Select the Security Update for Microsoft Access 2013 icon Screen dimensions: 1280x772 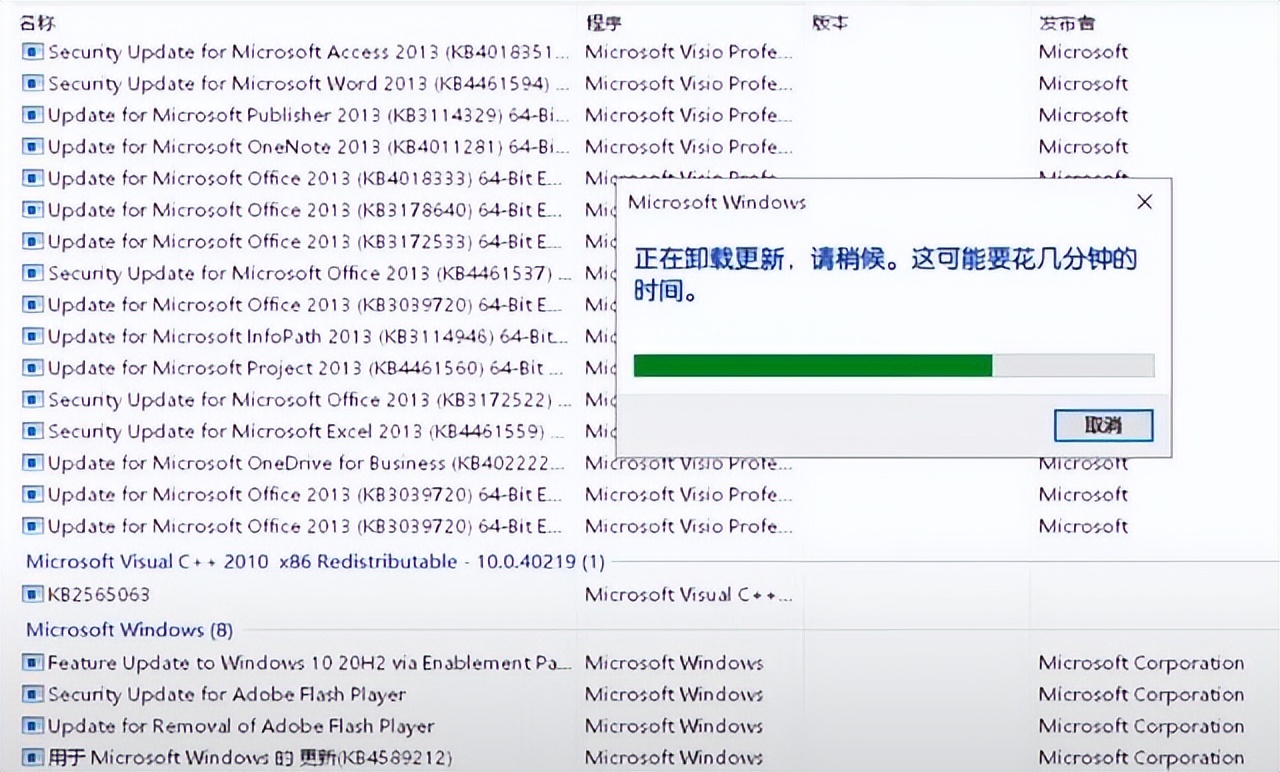click(x=34, y=52)
